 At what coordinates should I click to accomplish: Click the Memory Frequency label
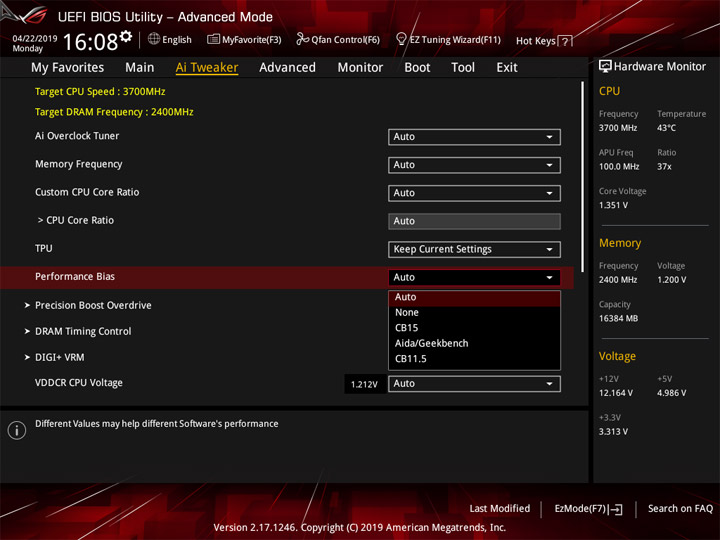[79, 164]
